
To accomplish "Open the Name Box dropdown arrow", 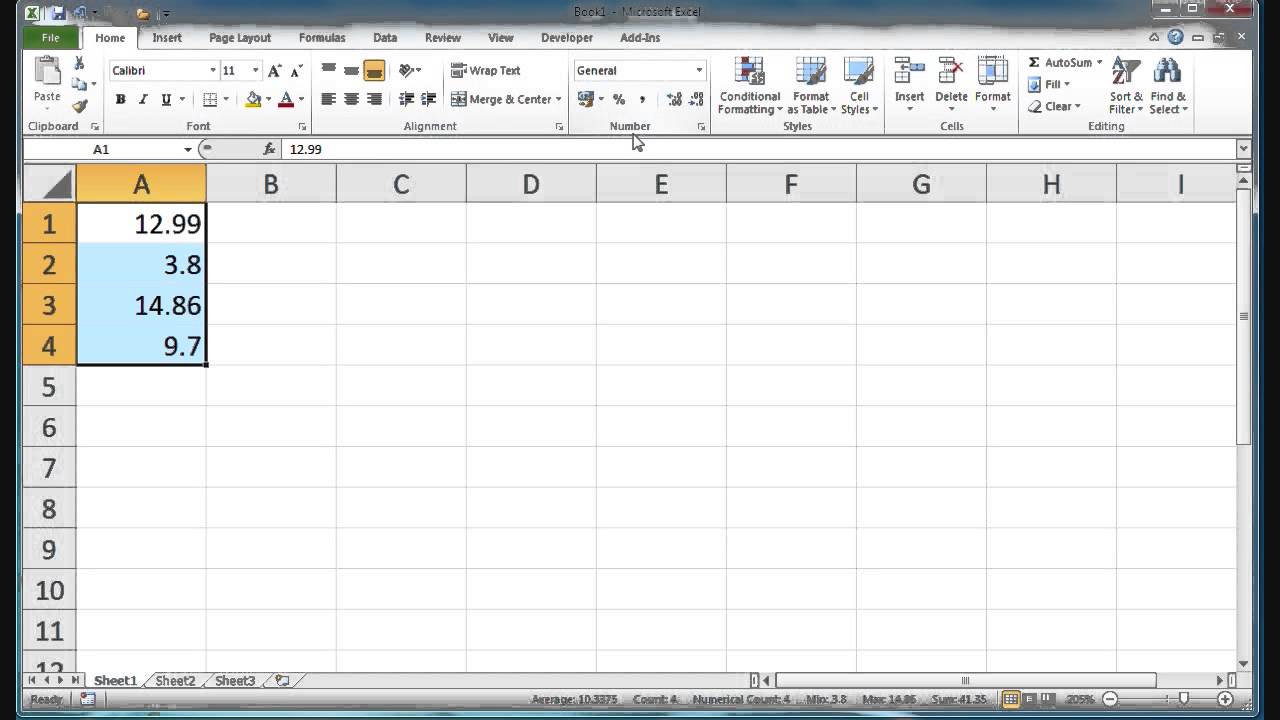I will tap(188, 149).
